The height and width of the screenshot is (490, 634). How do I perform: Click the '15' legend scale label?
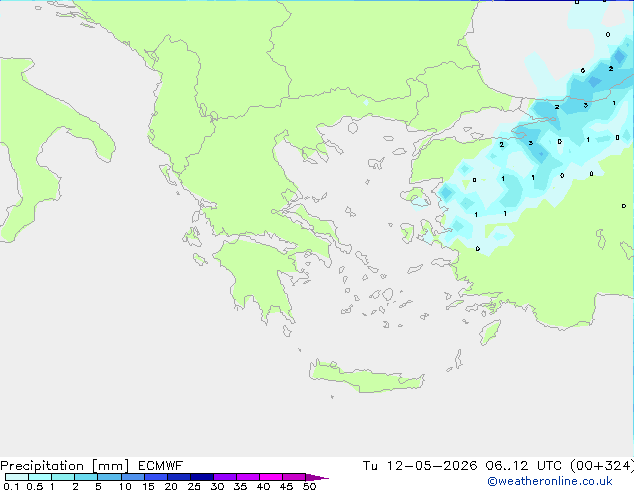point(148,486)
